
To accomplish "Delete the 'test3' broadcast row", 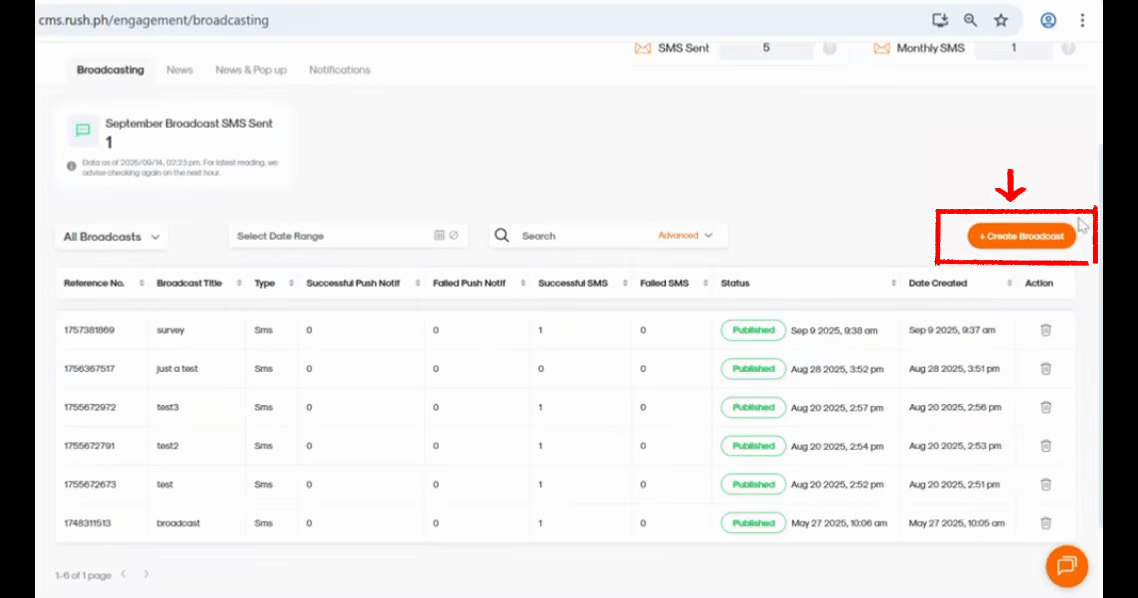I will pos(1045,407).
